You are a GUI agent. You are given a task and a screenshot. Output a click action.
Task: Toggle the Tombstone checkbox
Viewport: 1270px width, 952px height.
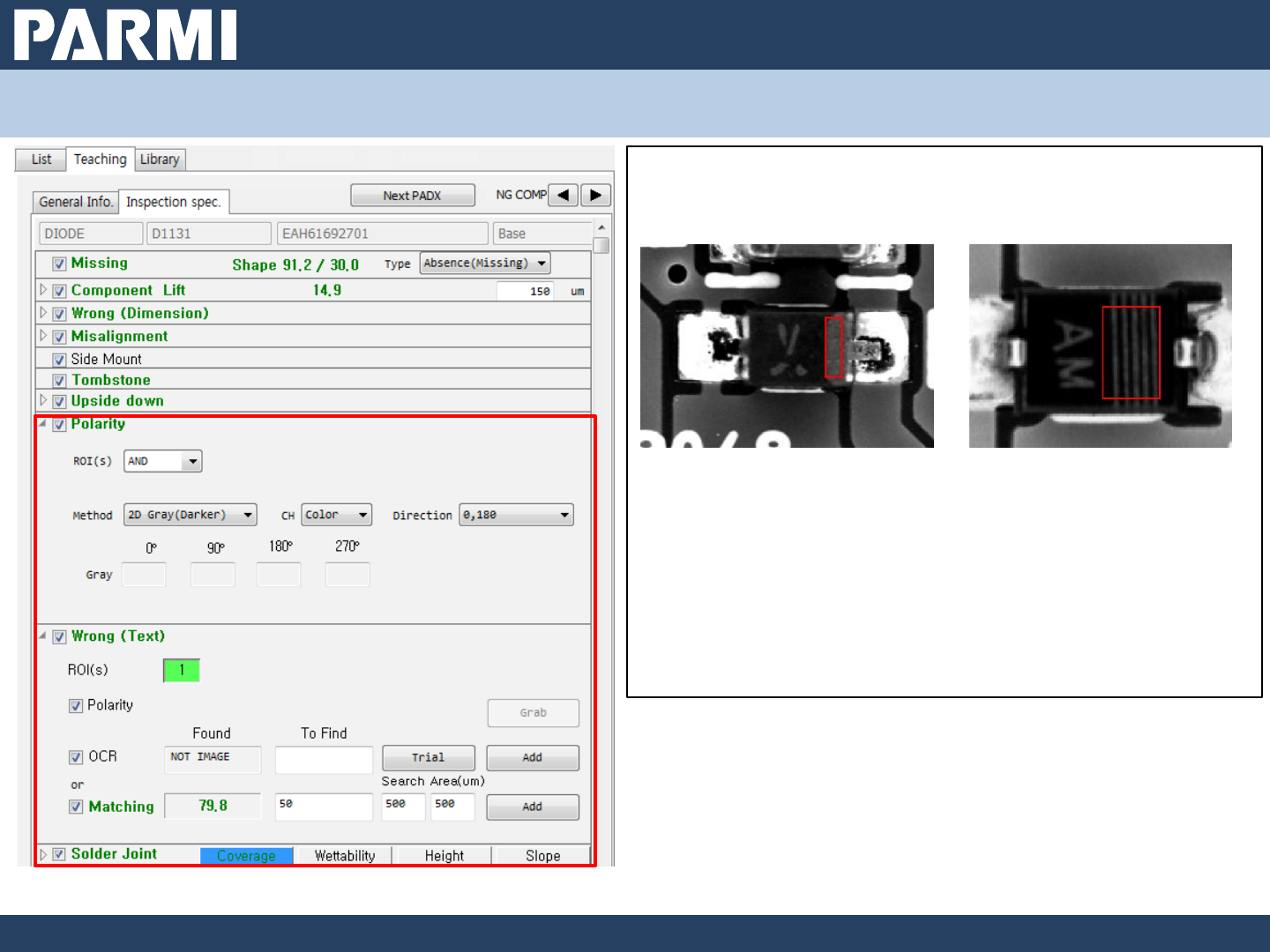(x=59, y=381)
